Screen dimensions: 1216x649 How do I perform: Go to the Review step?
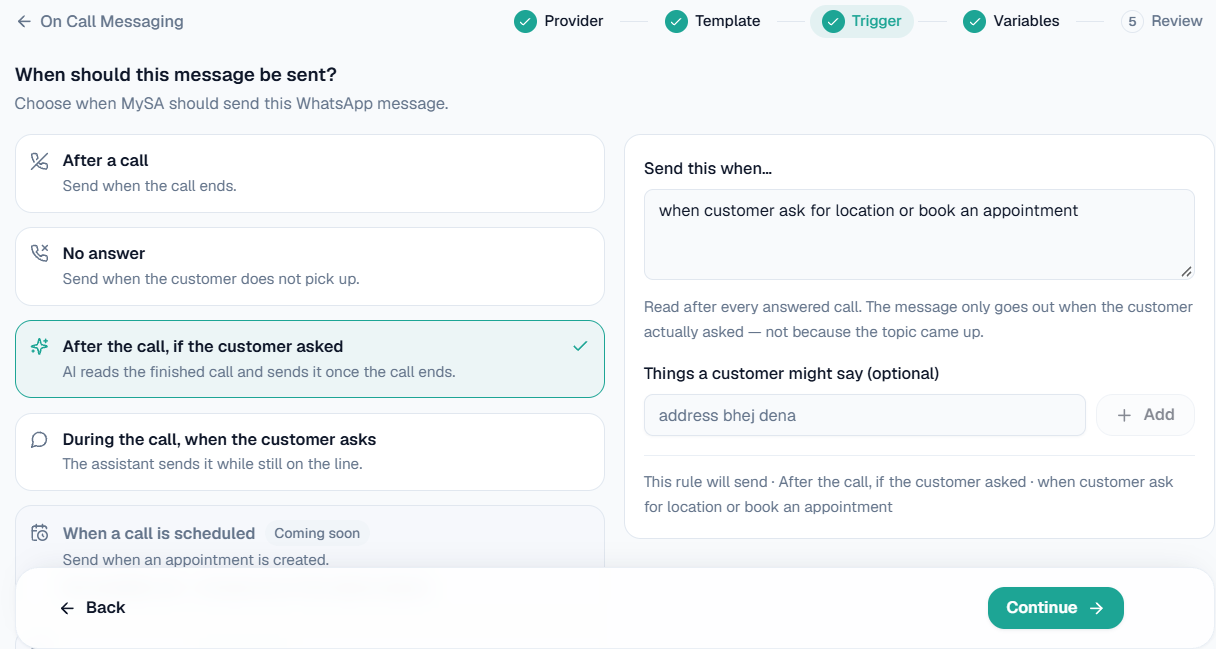point(1162,21)
